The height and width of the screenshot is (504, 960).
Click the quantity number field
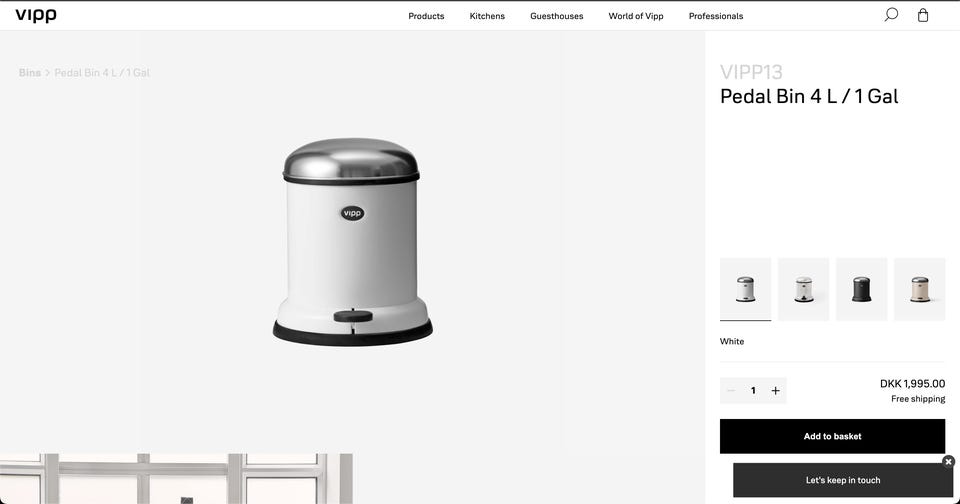click(x=753, y=391)
